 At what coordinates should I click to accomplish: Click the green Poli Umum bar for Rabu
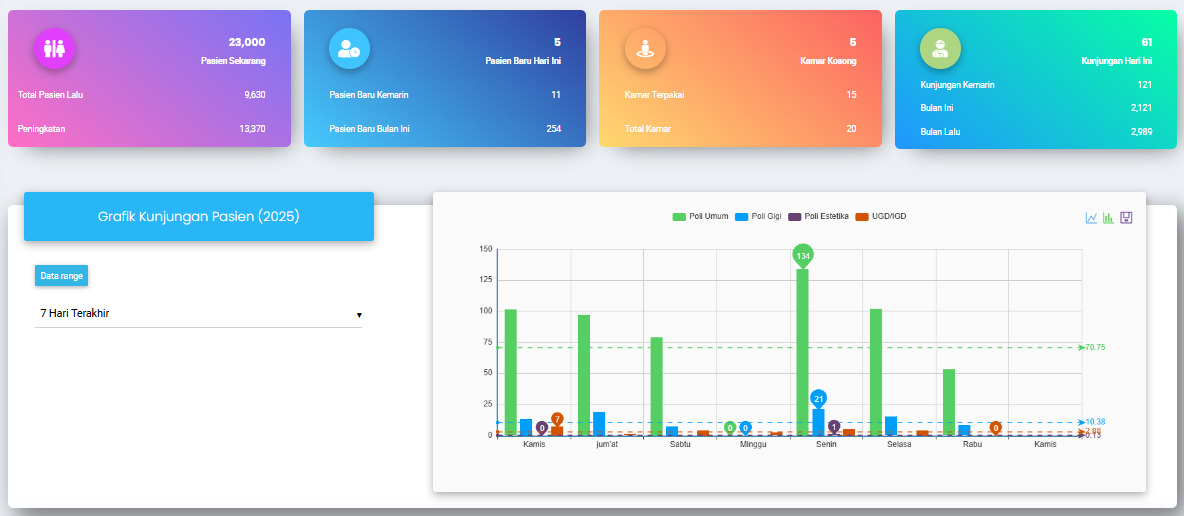point(949,403)
